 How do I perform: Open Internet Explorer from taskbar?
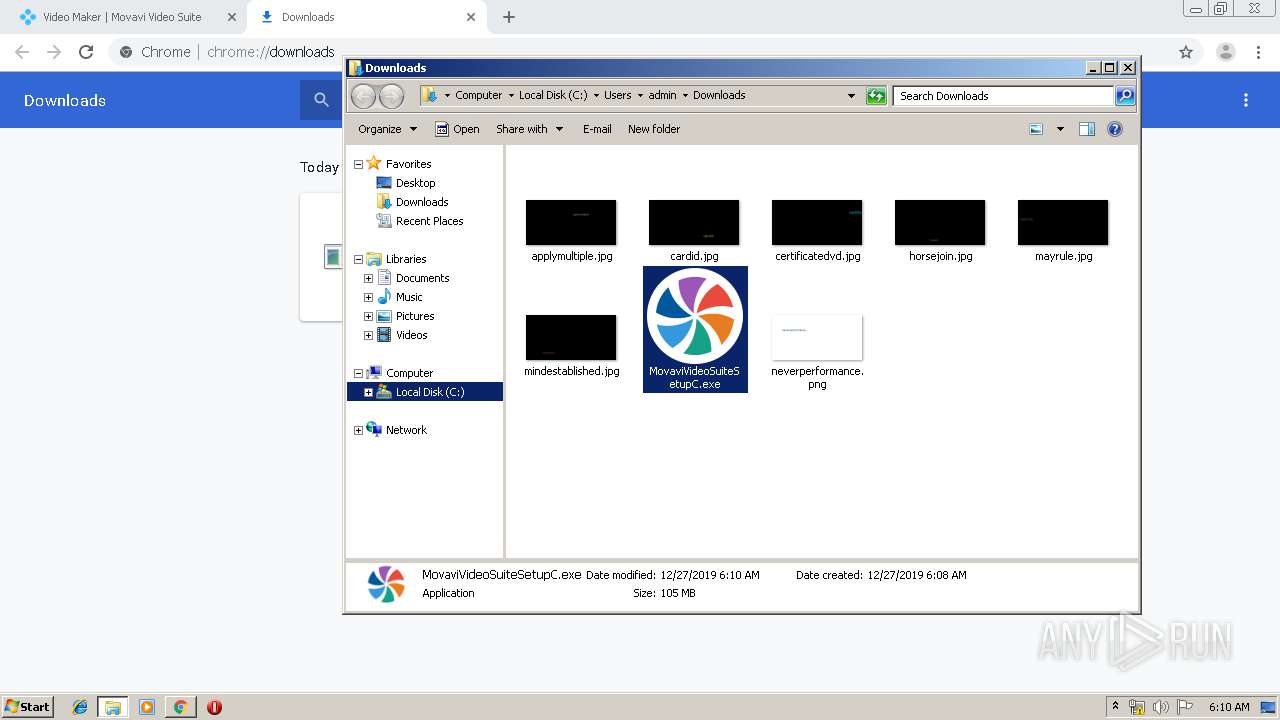[80, 707]
